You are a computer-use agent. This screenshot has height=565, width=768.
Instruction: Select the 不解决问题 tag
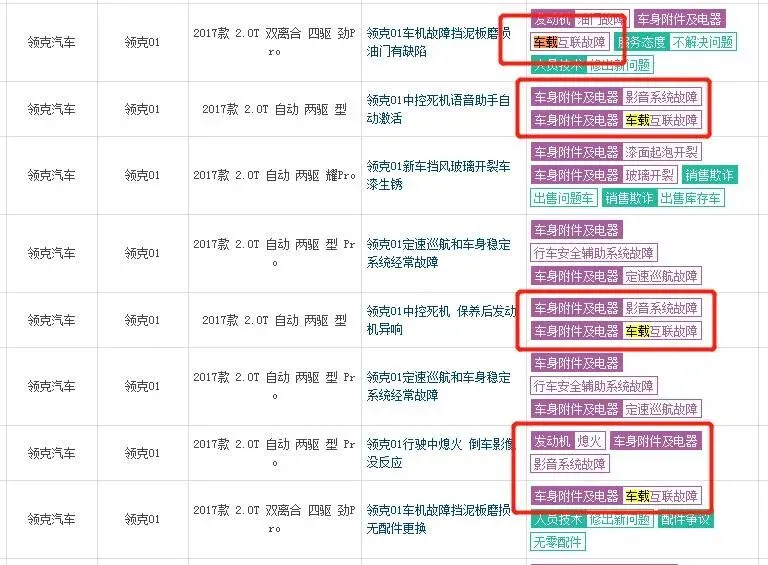tap(702, 42)
